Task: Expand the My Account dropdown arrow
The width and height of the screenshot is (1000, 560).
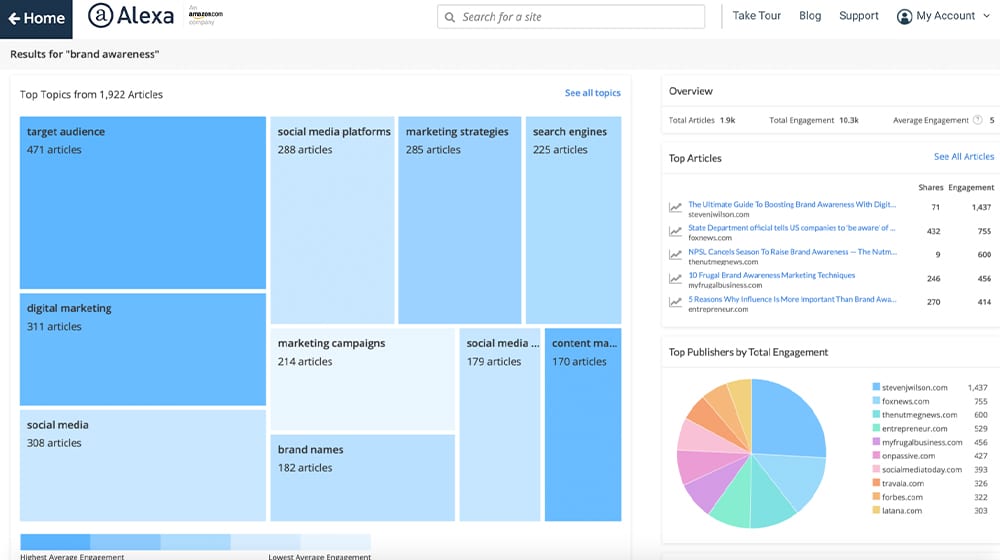Action: click(987, 16)
